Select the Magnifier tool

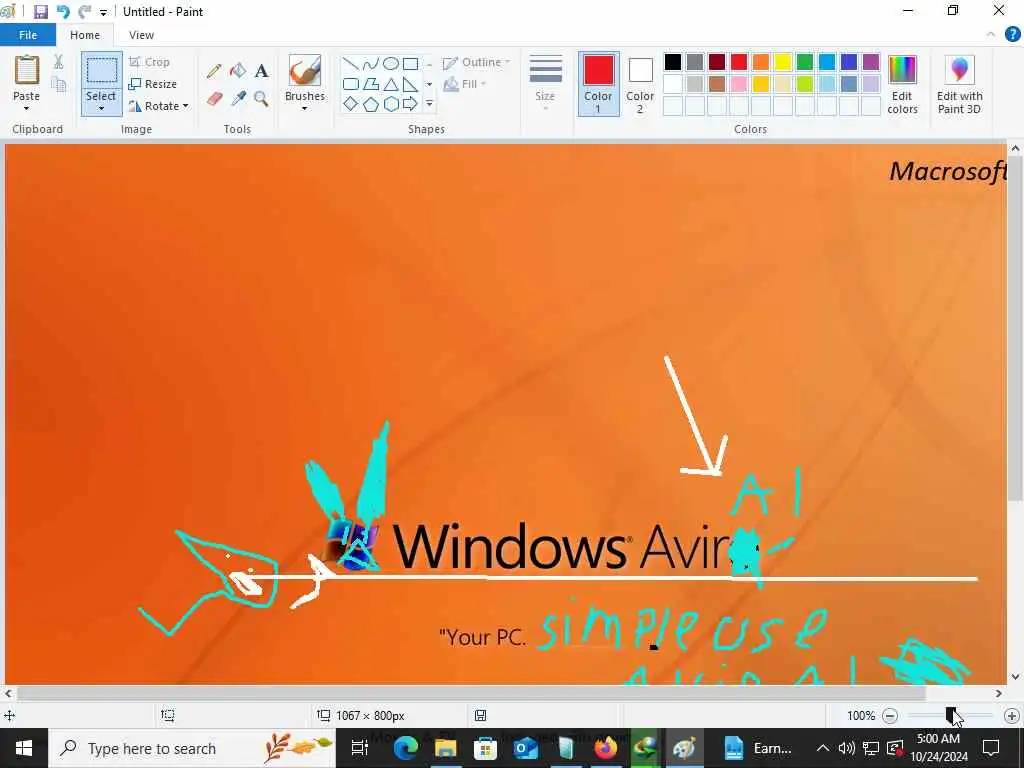pyautogui.click(x=261, y=99)
